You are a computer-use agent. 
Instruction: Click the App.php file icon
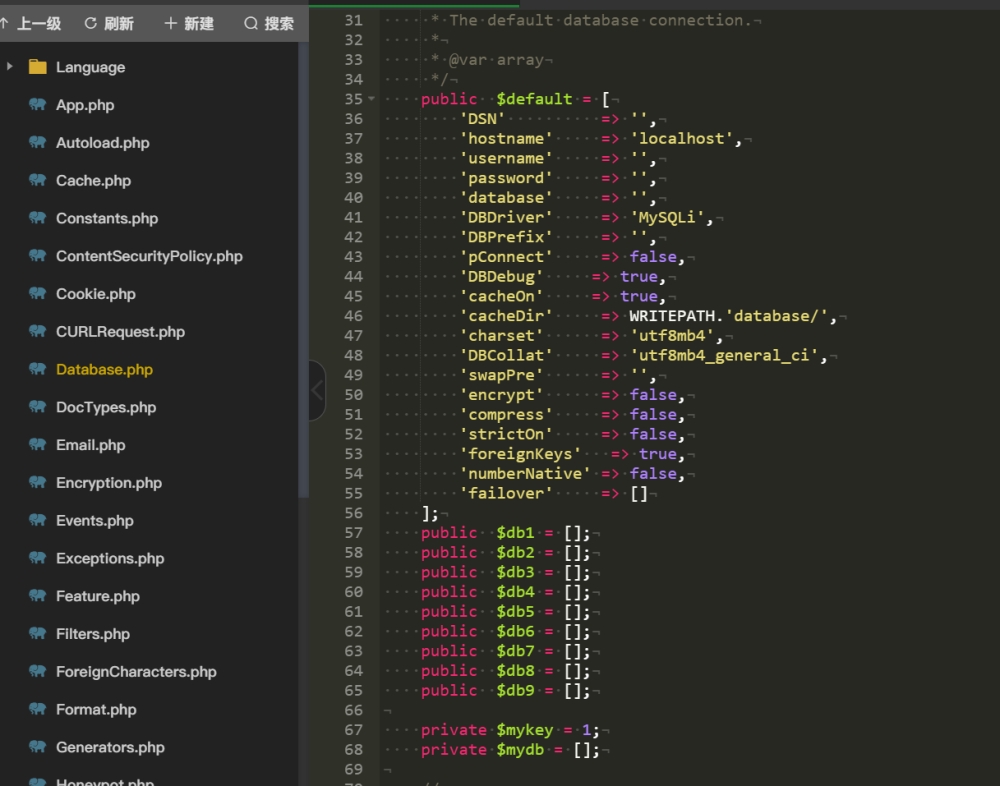pyautogui.click(x=38, y=105)
